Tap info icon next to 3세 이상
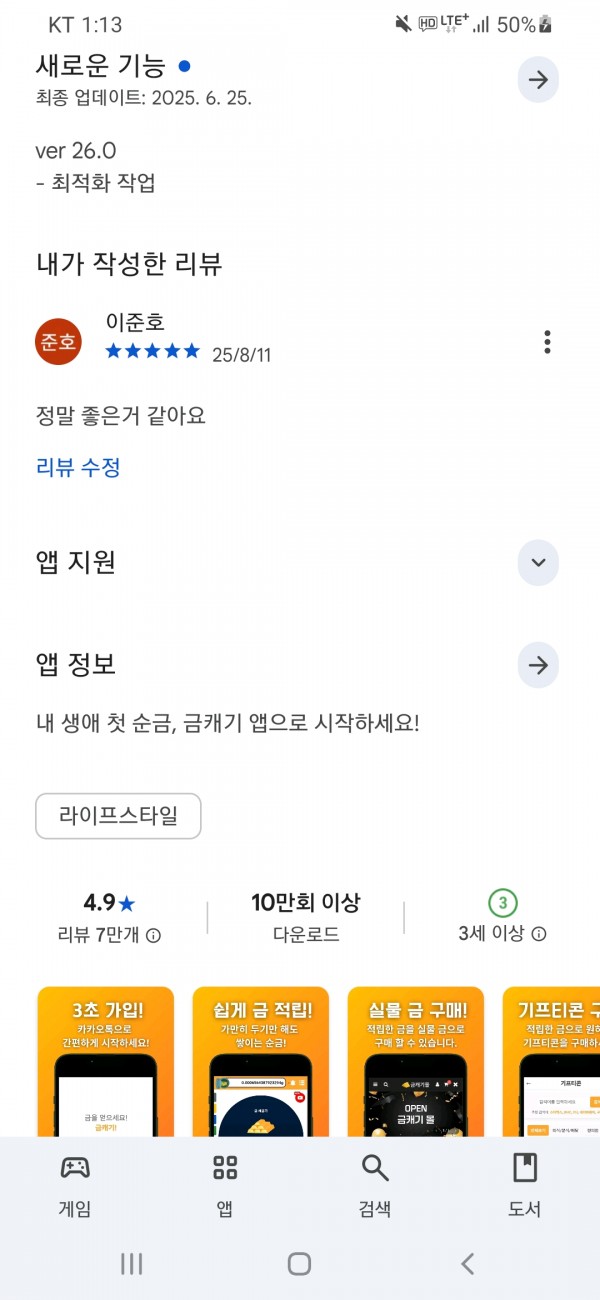Viewport: 600px width, 1300px height. click(x=539, y=934)
